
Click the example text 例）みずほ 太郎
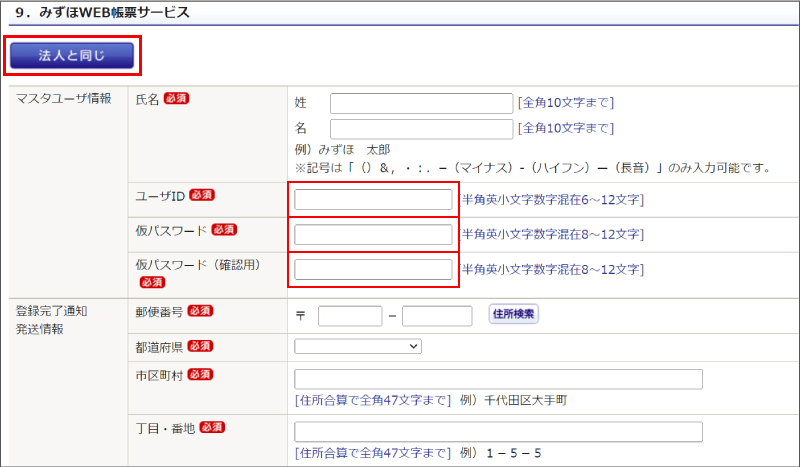[x=342, y=150]
